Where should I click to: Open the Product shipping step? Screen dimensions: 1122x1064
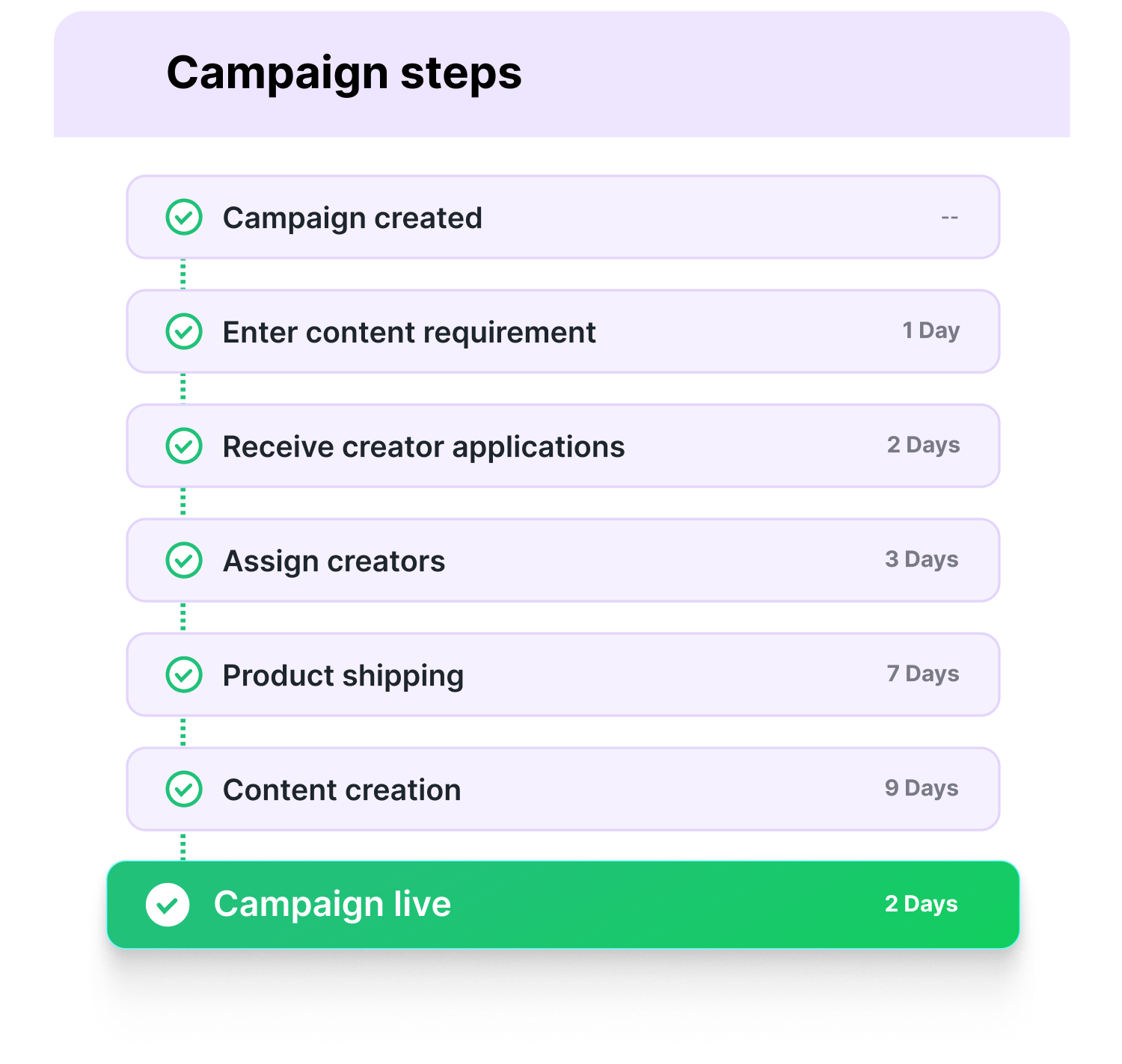(343, 676)
